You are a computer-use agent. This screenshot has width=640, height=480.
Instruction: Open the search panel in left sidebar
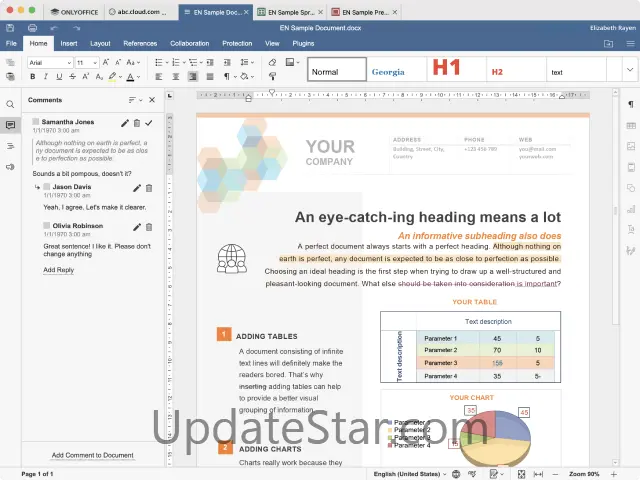[10, 105]
